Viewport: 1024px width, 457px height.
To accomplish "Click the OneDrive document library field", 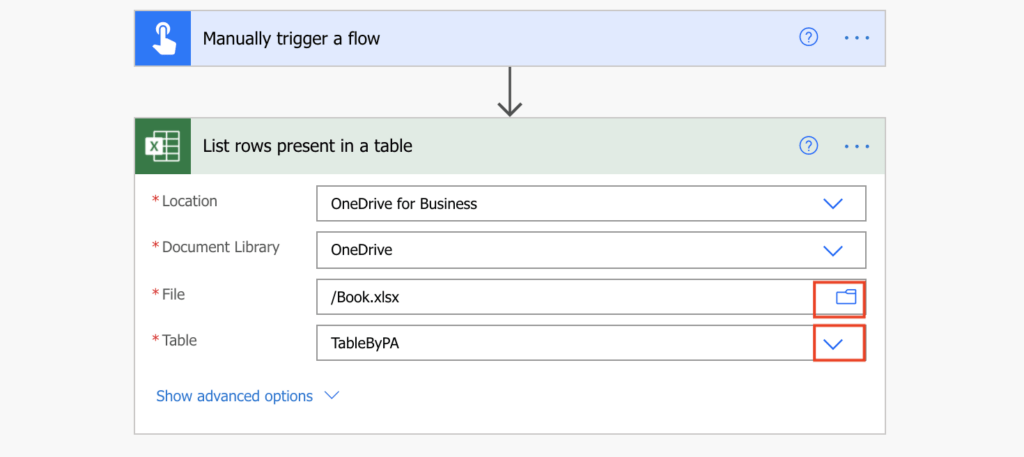I will click(565, 250).
